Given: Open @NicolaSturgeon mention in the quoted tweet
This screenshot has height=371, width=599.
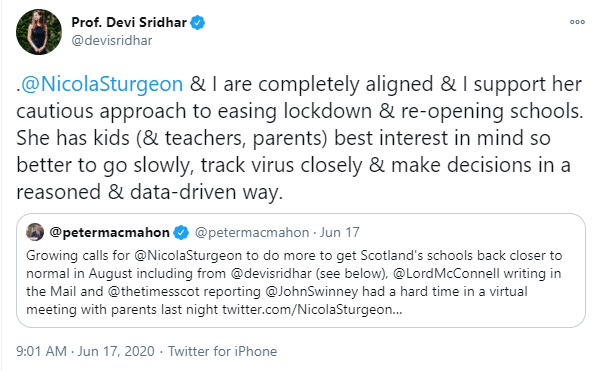Looking at the screenshot, I should (188, 255).
